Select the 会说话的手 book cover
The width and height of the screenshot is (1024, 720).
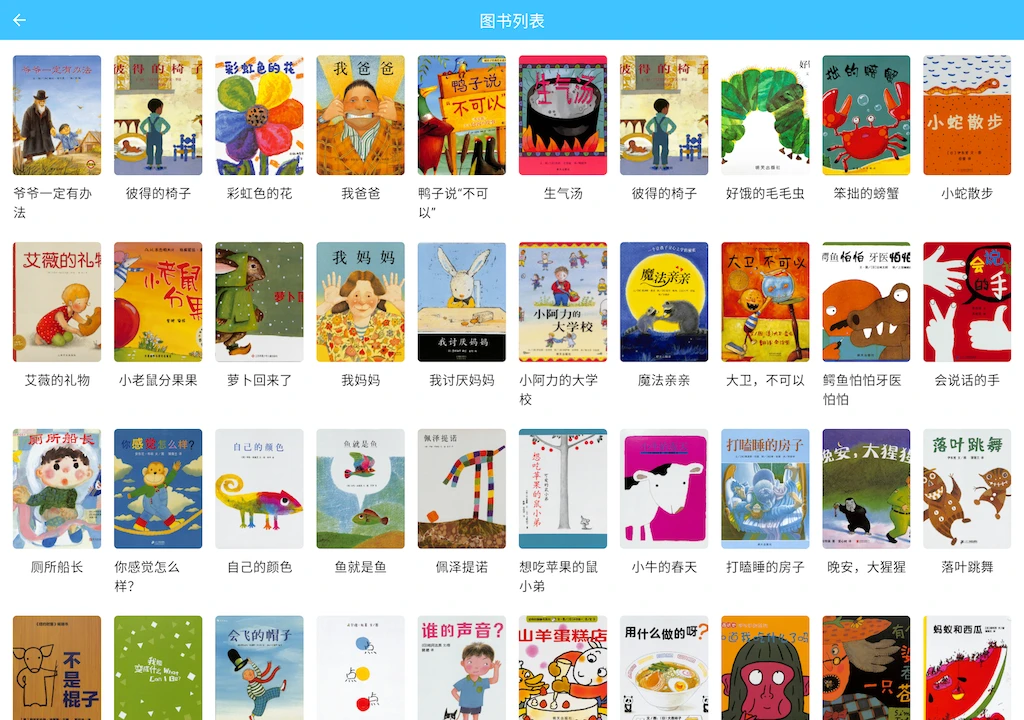pos(967,302)
